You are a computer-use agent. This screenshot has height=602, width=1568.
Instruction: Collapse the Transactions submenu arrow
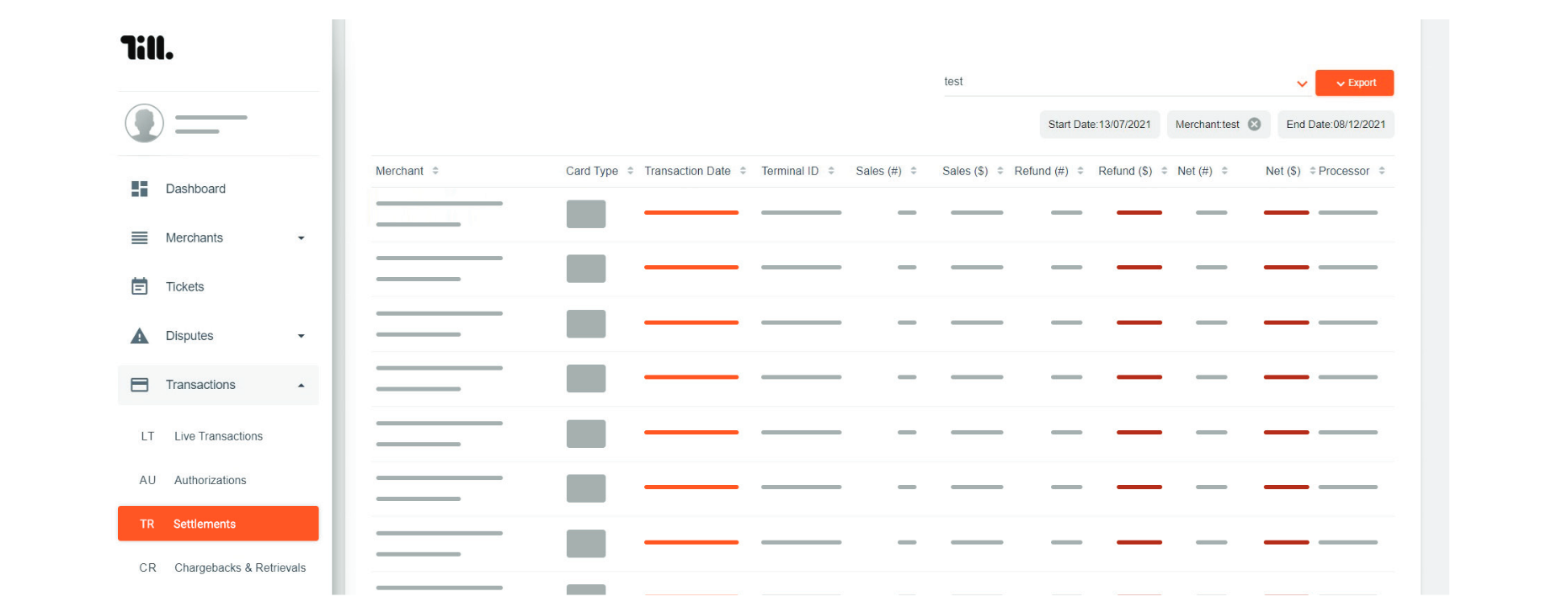click(x=301, y=385)
